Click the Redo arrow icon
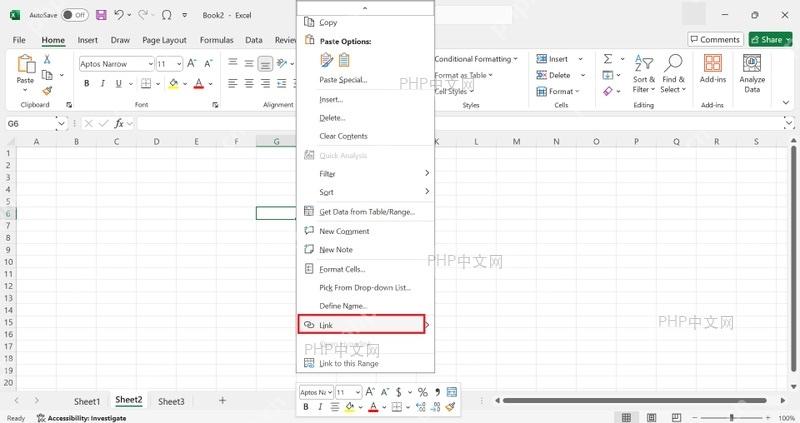The height and width of the screenshot is (423, 800). click(x=143, y=15)
